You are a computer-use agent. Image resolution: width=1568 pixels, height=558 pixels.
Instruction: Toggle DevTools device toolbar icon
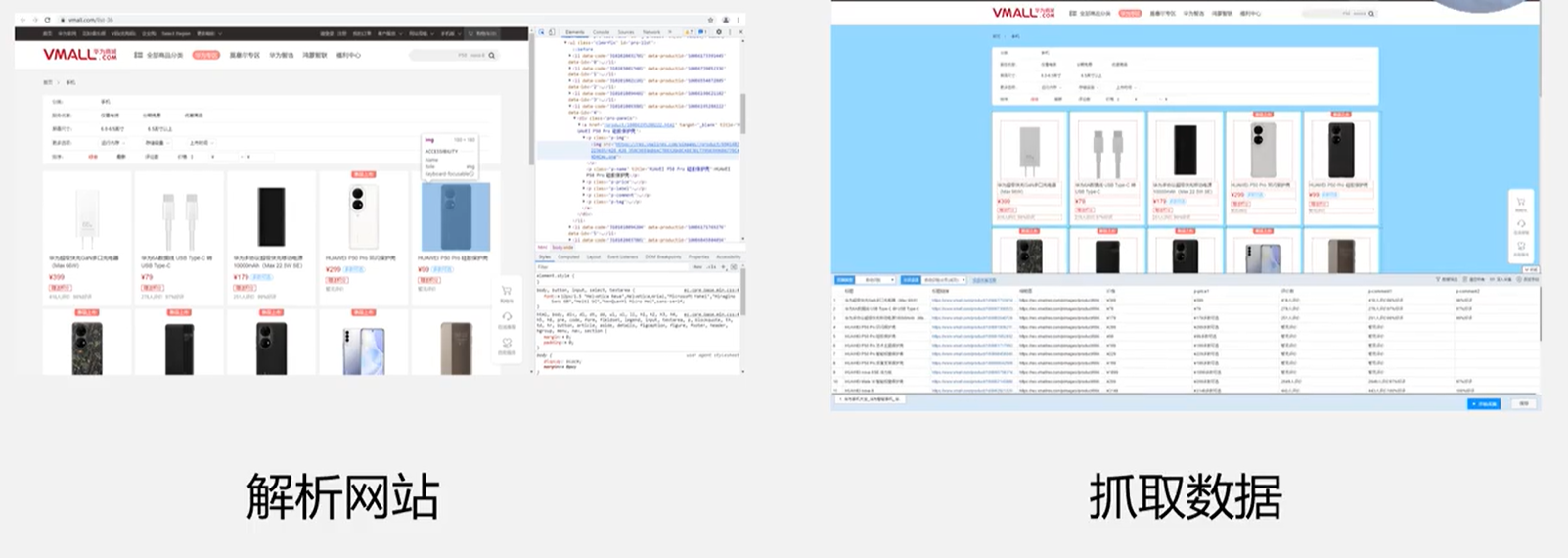(x=552, y=32)
